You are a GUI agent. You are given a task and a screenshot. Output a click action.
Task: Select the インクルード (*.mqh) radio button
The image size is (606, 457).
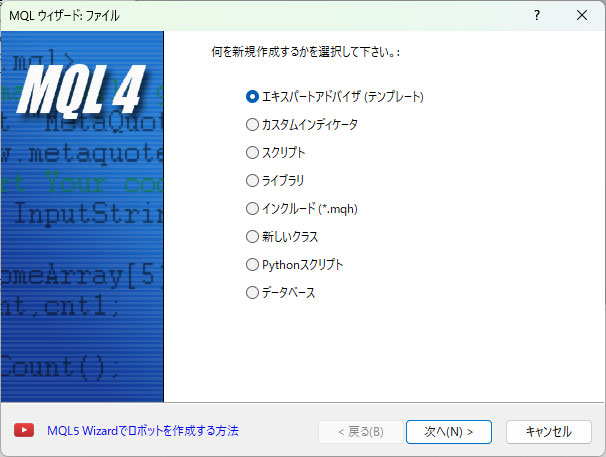(252, 209)
